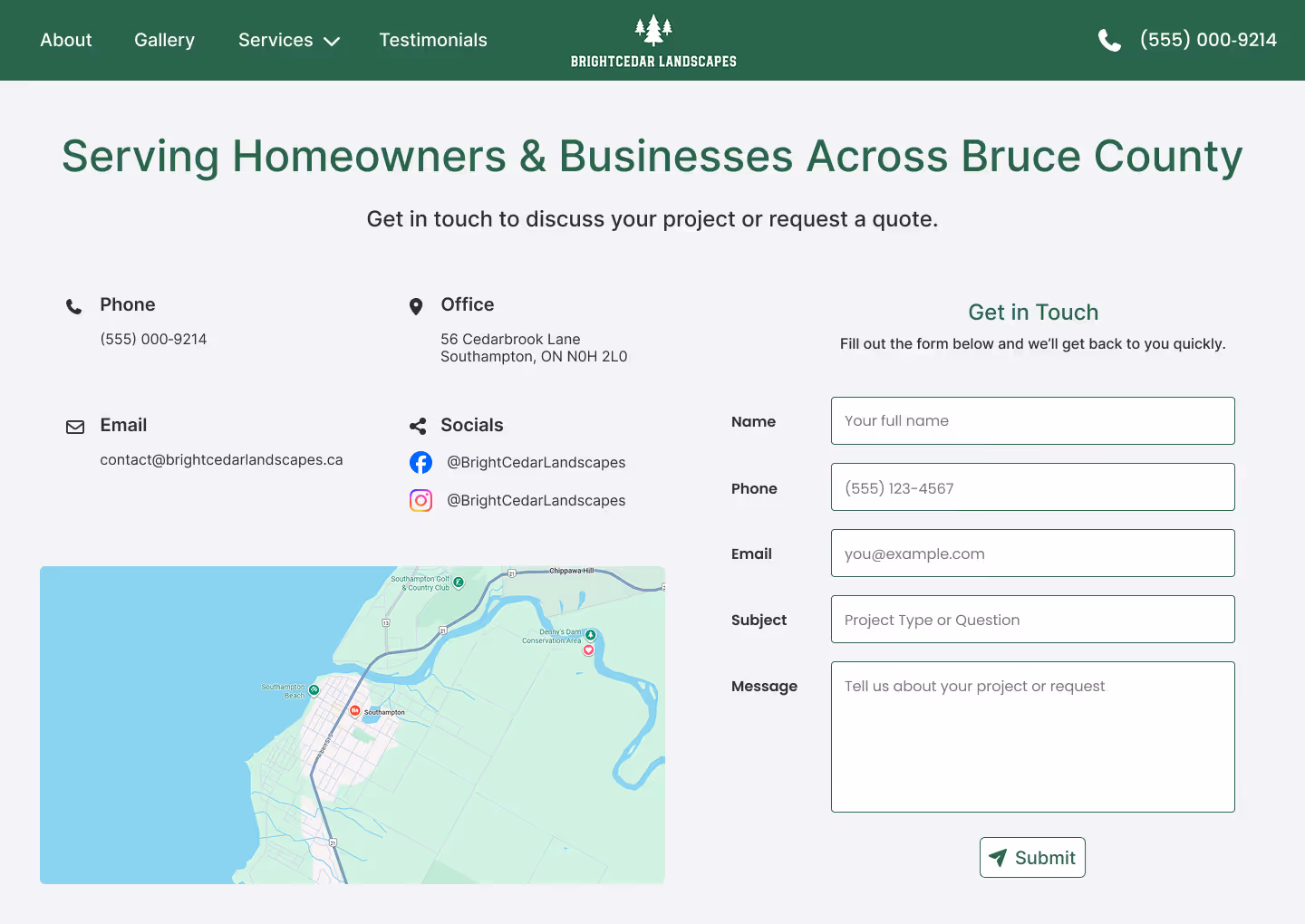Click the Name input field
The image size is (1305, 924).
1032,420
